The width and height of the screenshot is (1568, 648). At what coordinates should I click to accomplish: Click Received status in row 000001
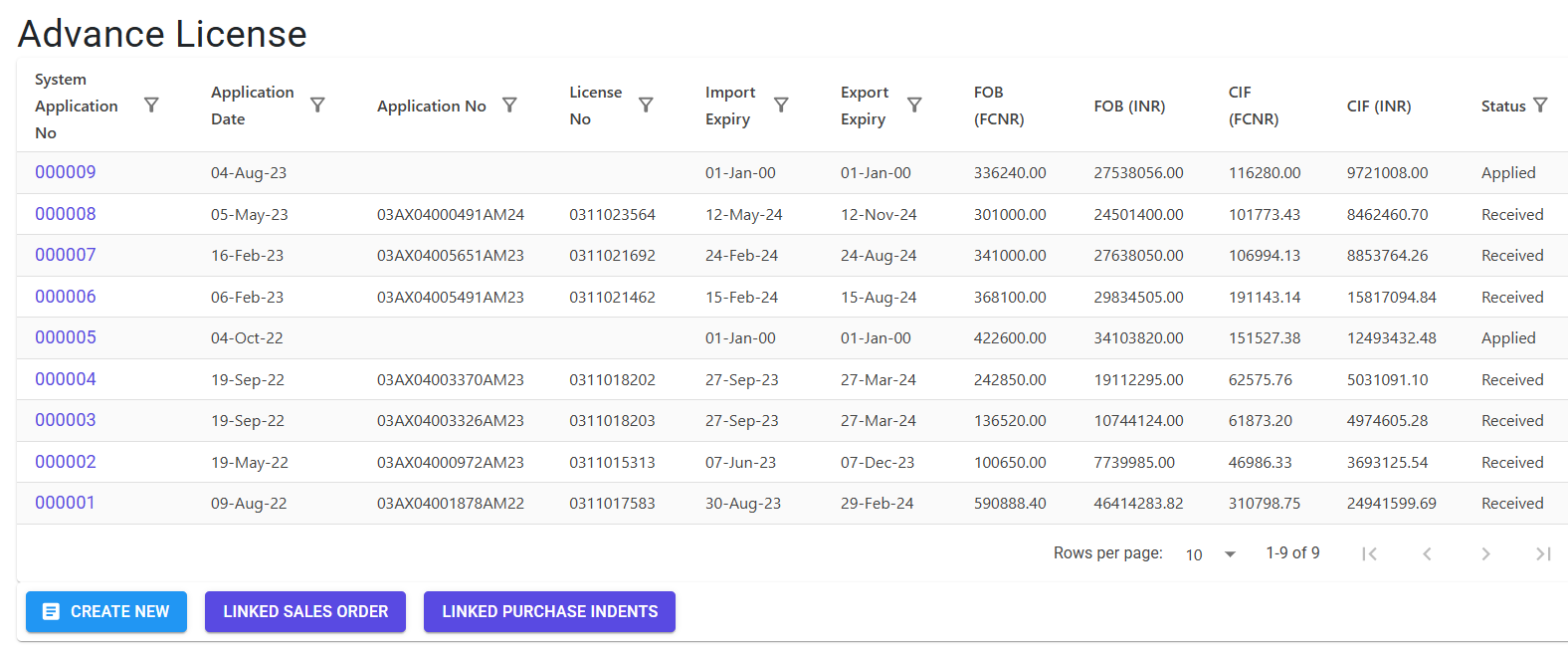point(1512,503)
